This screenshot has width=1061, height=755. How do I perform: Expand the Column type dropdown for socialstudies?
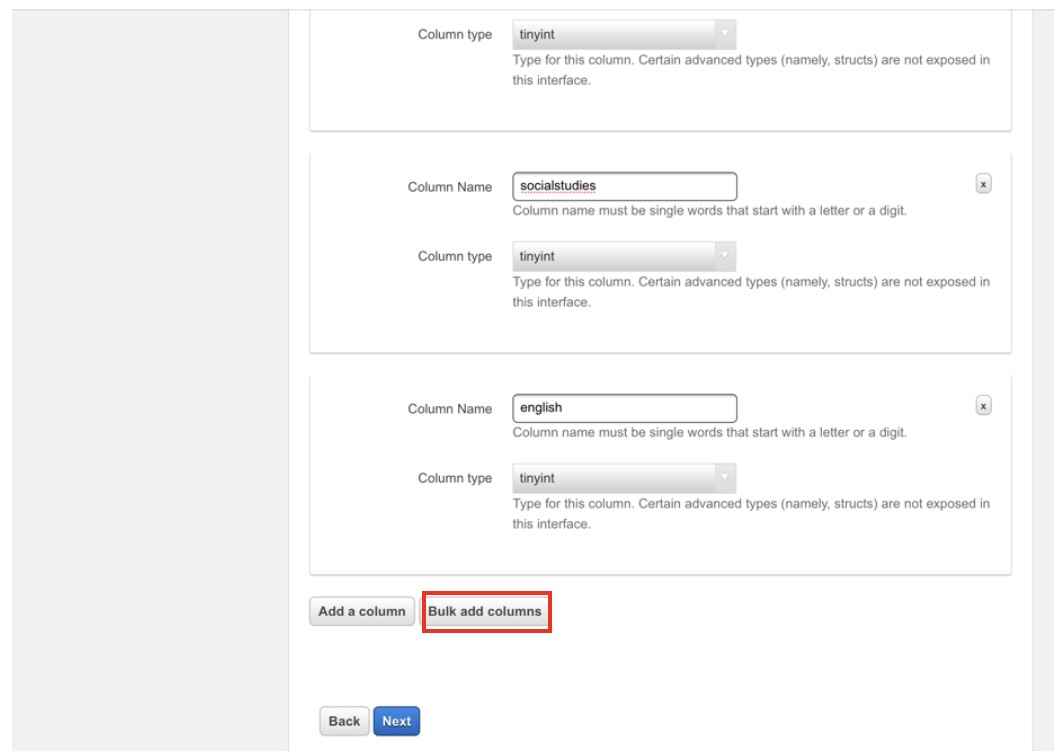coord(624,256)
